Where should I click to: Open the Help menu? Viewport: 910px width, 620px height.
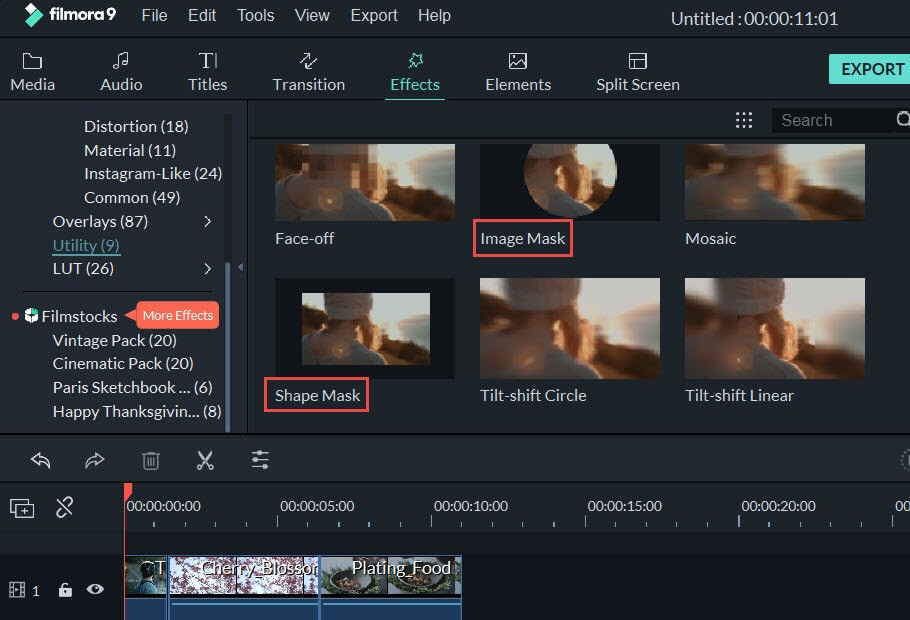434,15
